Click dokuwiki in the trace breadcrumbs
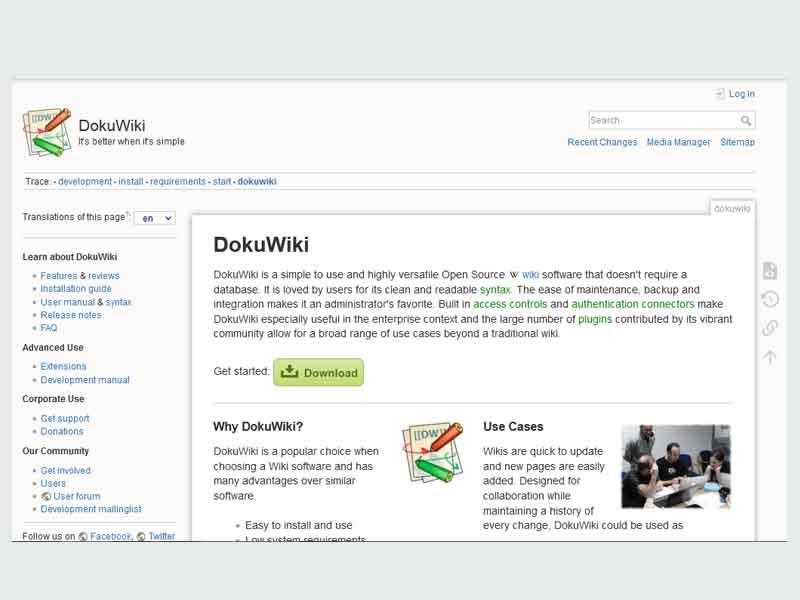Viewport: 800px width, 600px height. point(257,181)
